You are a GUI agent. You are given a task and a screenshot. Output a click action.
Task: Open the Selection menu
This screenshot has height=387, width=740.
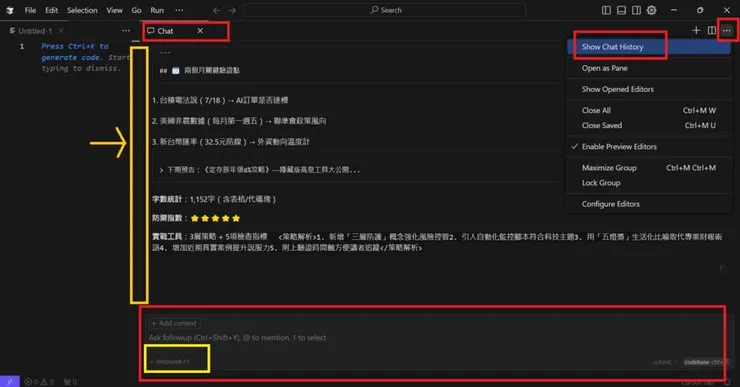pyautogui.click(x=82, y=10)
